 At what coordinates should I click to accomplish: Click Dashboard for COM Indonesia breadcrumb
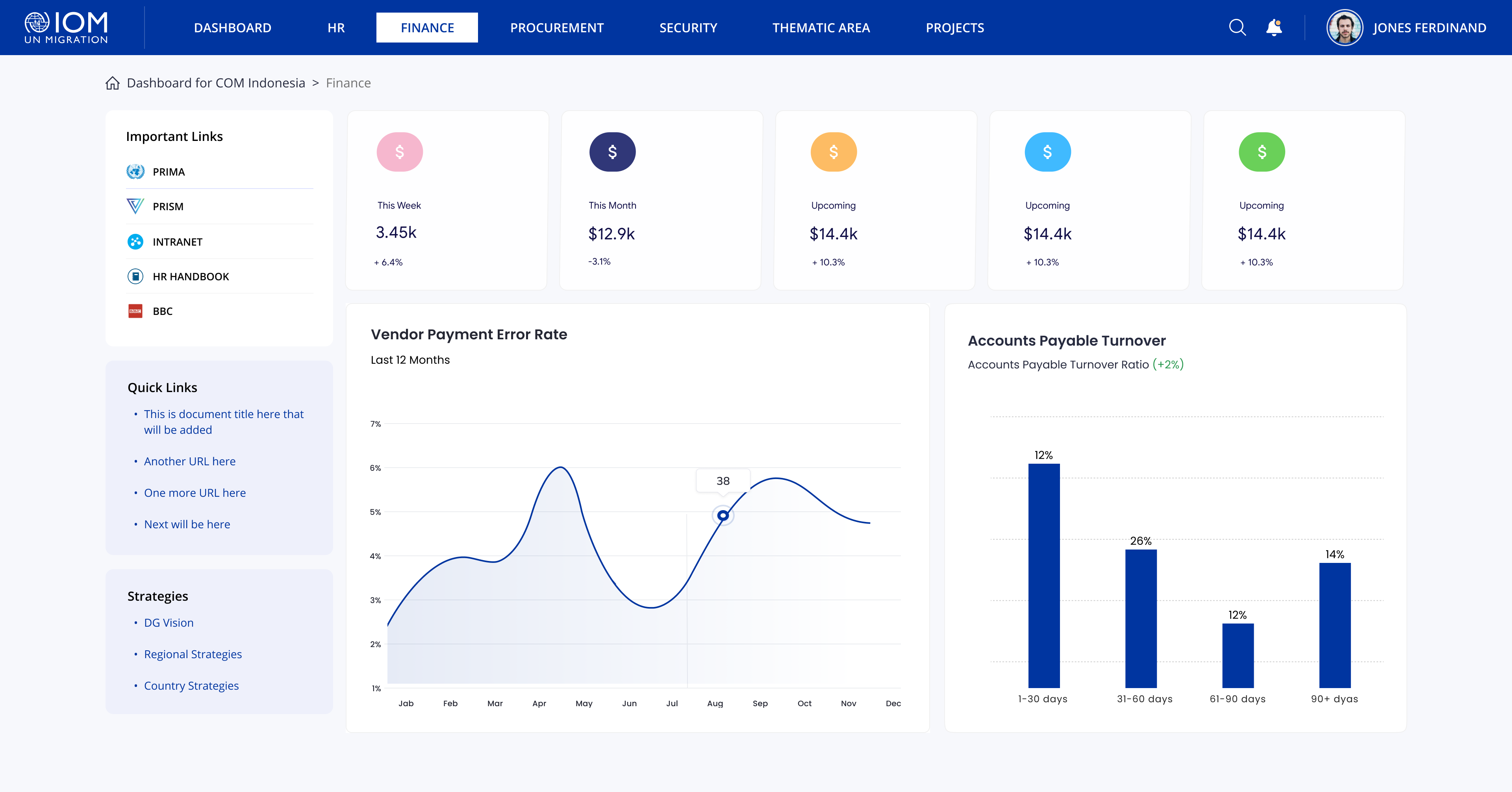click(x=215, y=83)
